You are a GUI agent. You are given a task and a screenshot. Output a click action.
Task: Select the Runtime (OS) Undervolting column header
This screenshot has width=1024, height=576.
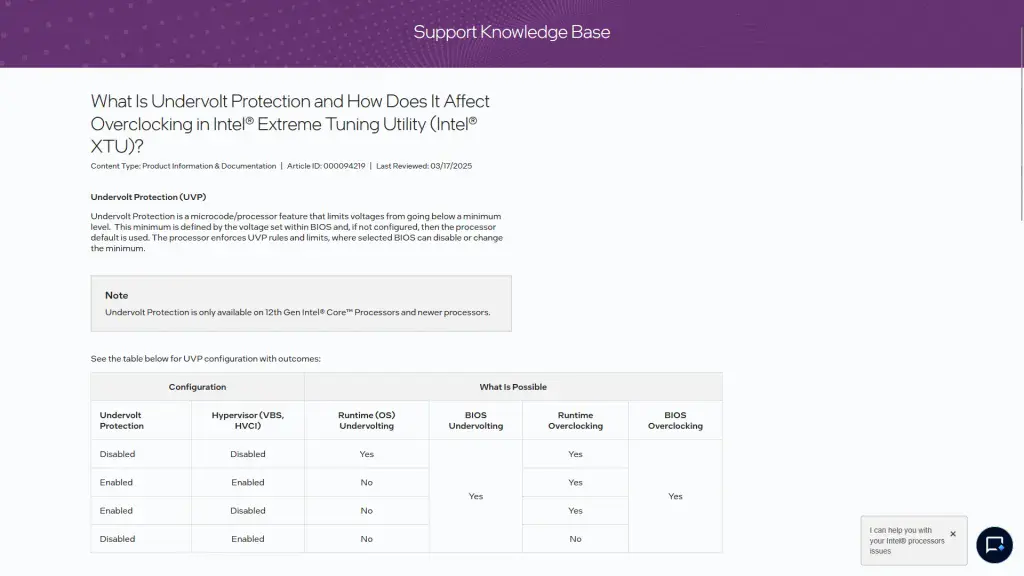pyautogui.click(x=366, y=420)
